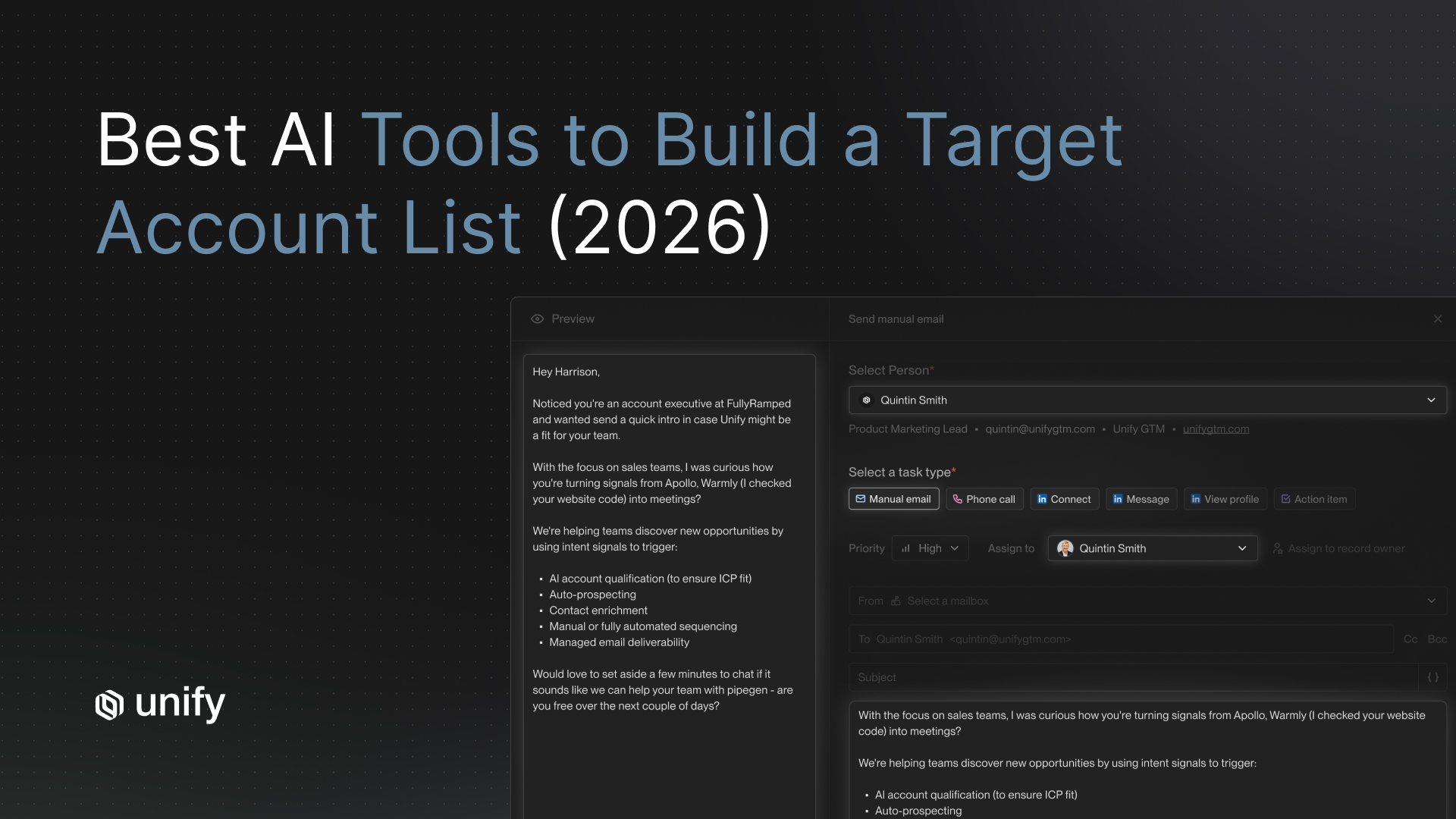Click the Preview label in header
1456x819 pixels.
[x=573, y=319]
